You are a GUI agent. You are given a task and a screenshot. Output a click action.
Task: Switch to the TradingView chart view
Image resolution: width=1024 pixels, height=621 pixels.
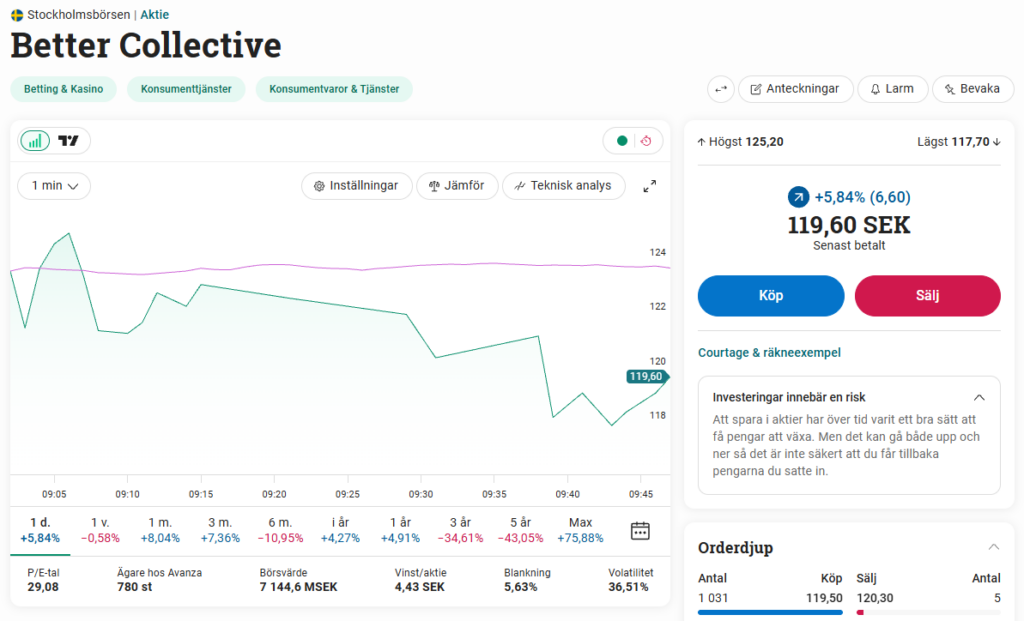click(66, 141)
